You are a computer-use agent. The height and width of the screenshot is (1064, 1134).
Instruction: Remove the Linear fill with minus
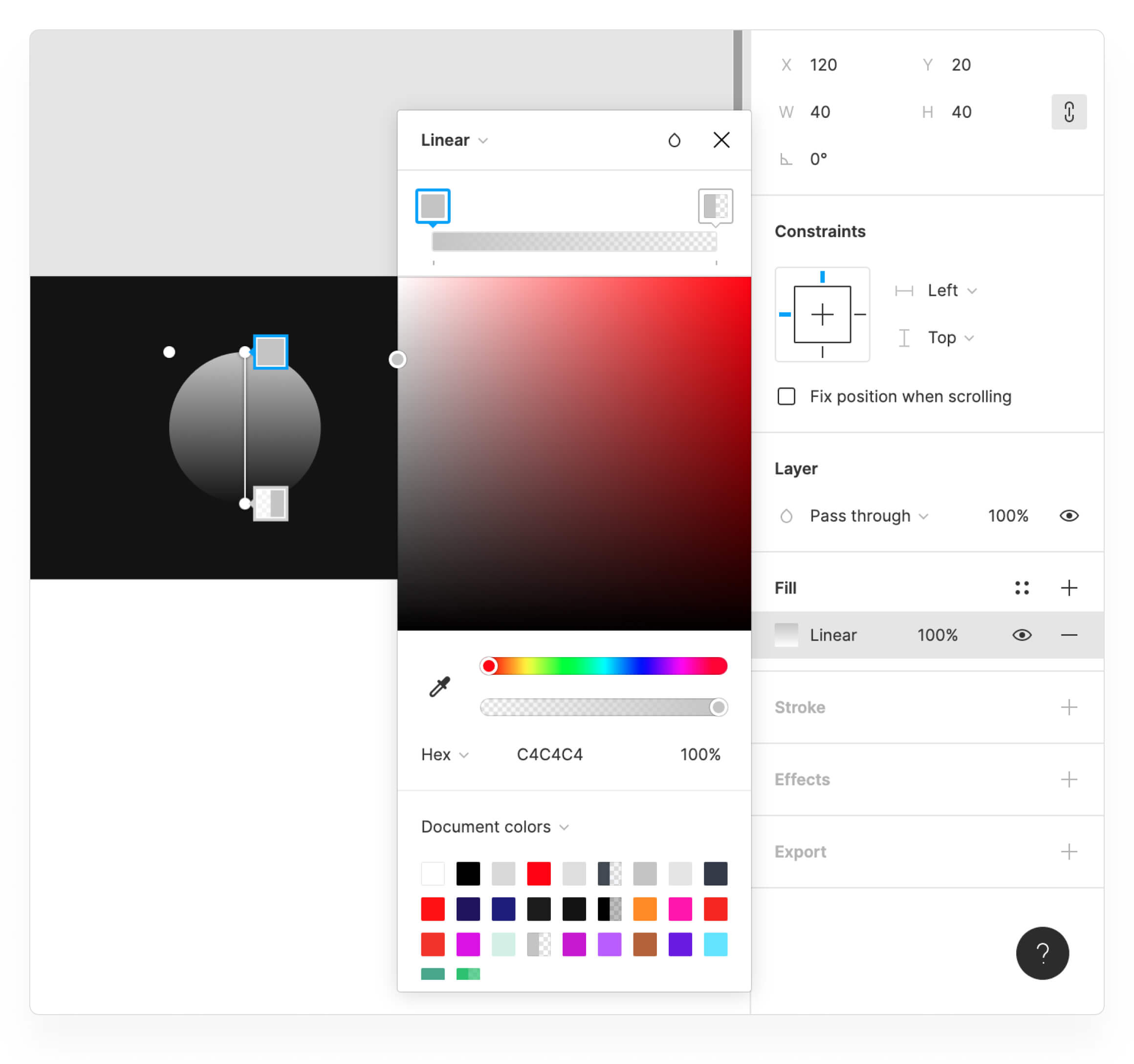[1069, 635]
